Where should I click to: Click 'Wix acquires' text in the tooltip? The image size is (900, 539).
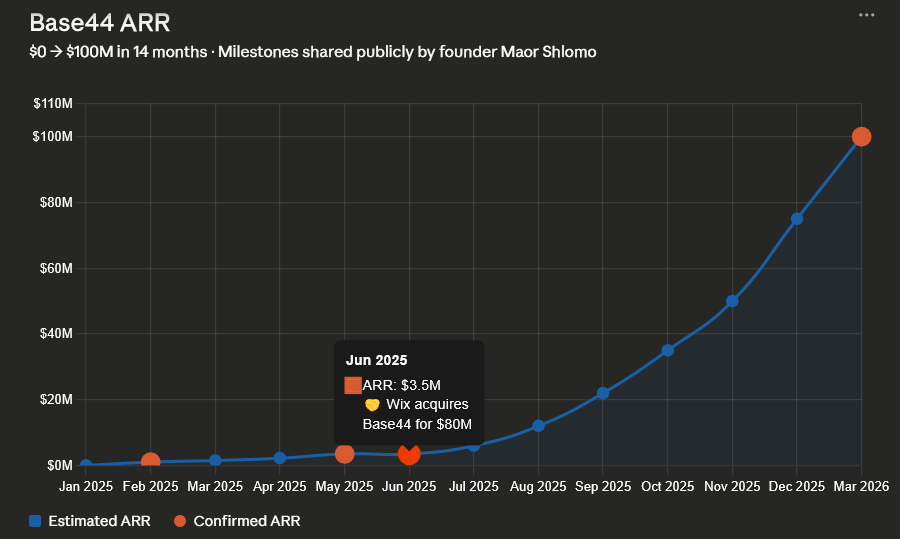click(x=427, y=404)
